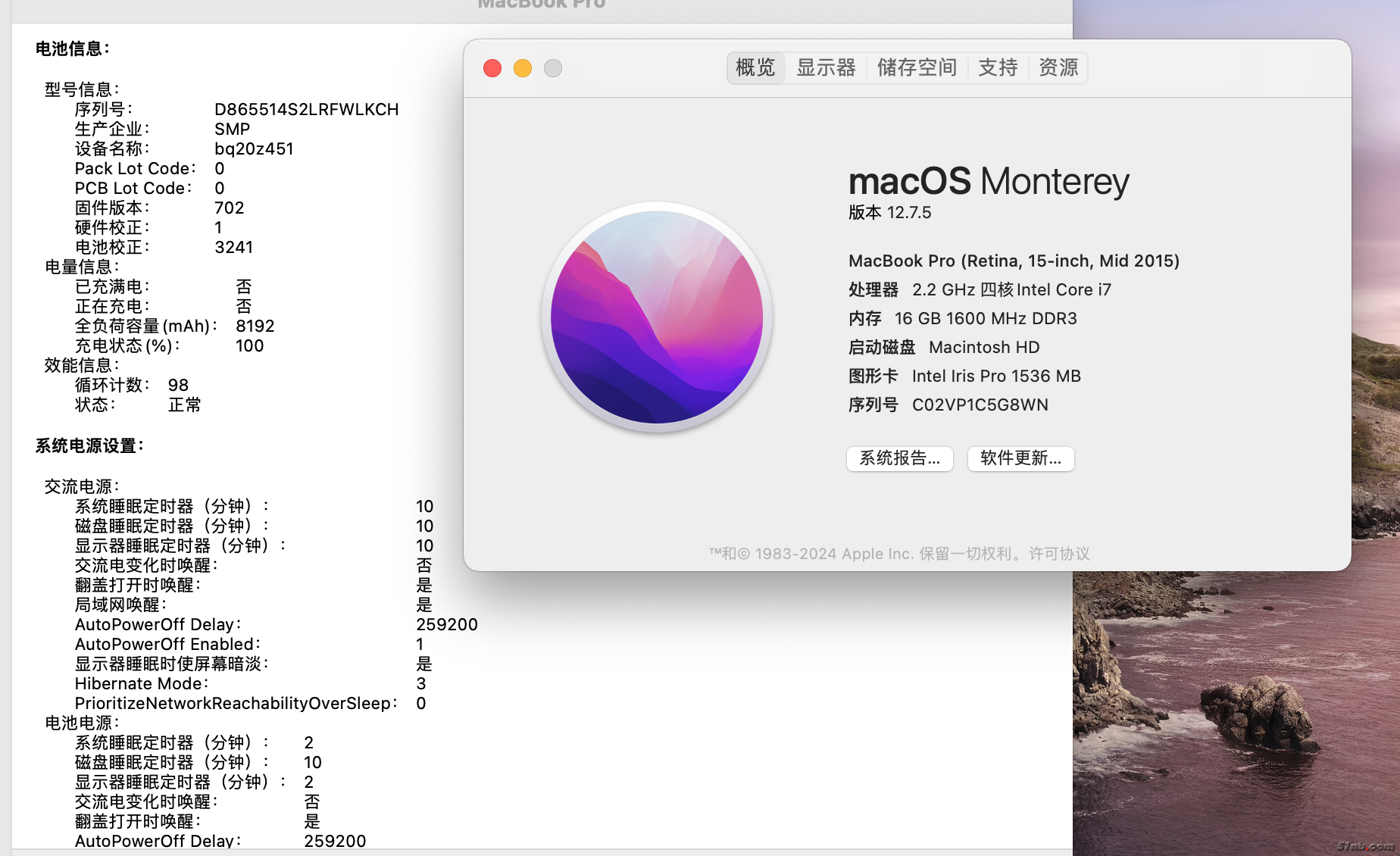Screen dimensions: 1400x856
Task: Open 系统报告 system report button
Action: pos(899,458)
